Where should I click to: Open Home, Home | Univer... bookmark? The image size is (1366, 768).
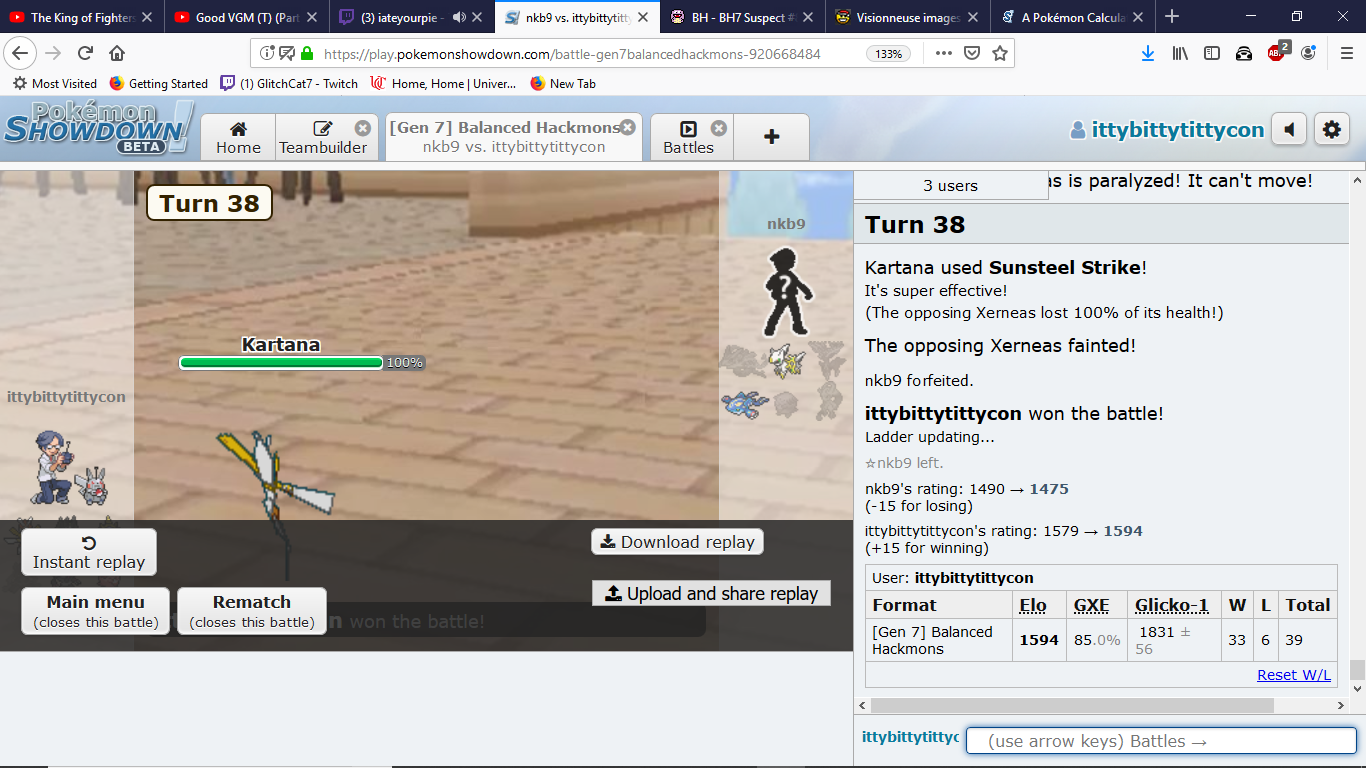click(x=442, y=84)
